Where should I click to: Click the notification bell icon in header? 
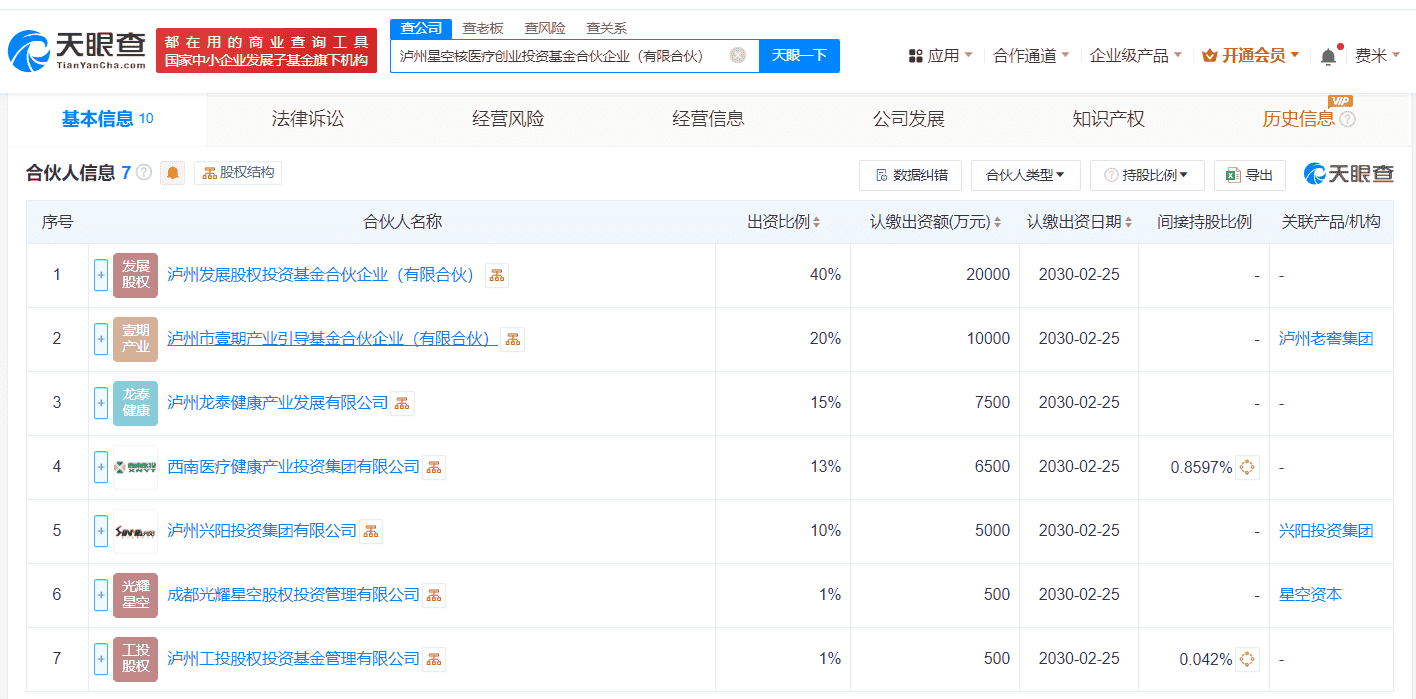tap(1328, 57)
